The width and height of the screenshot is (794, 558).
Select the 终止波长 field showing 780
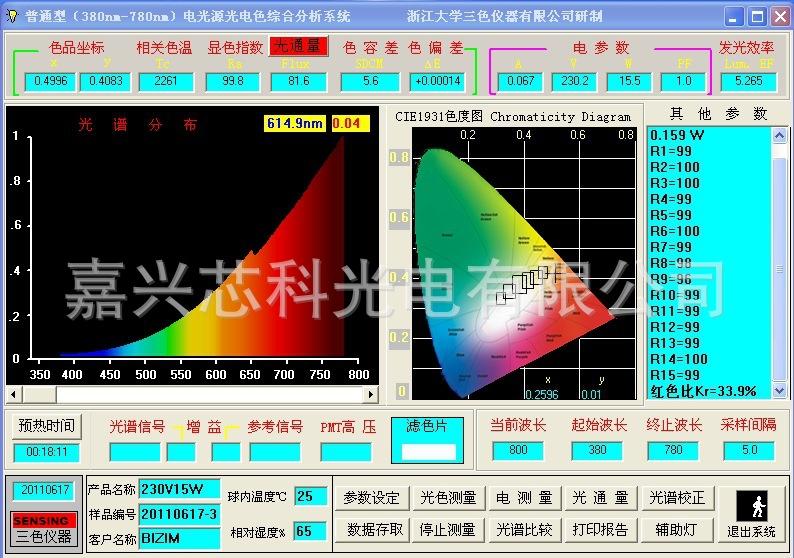680,451
